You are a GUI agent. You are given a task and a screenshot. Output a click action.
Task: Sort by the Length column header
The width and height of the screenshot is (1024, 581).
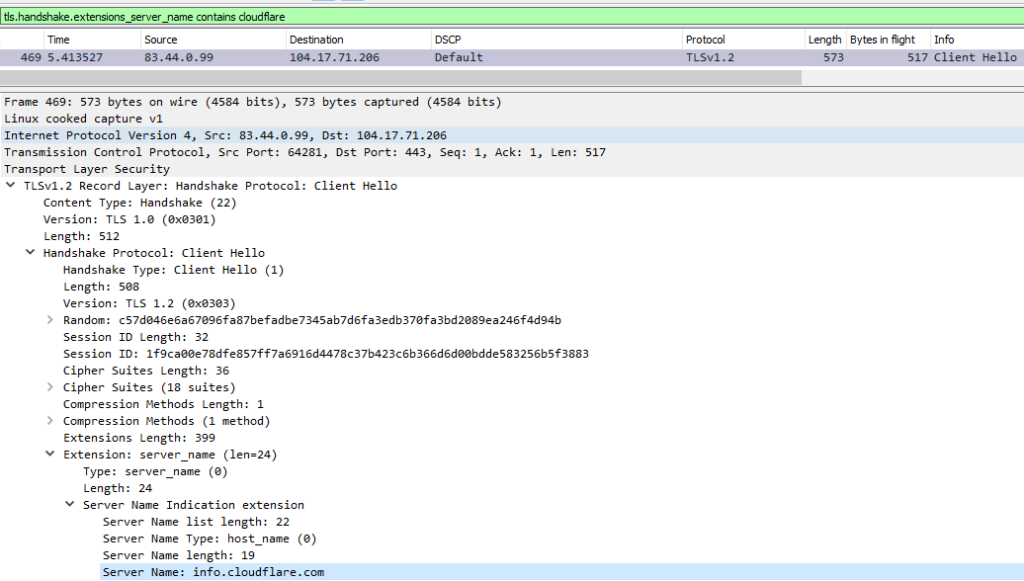pyautogui.click(x=823, y=39)
